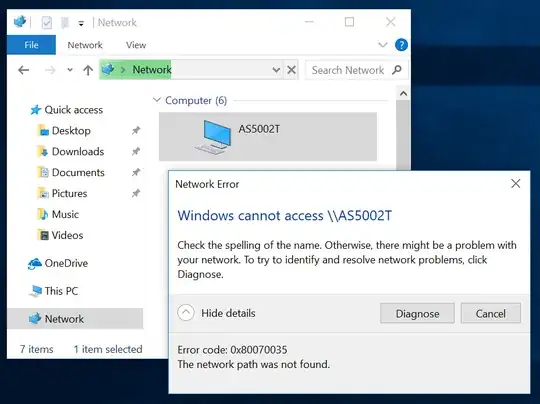Click the pin icon beside Documents
The height and width of the screenshot is (404, 540).
[x=136, y=172]
